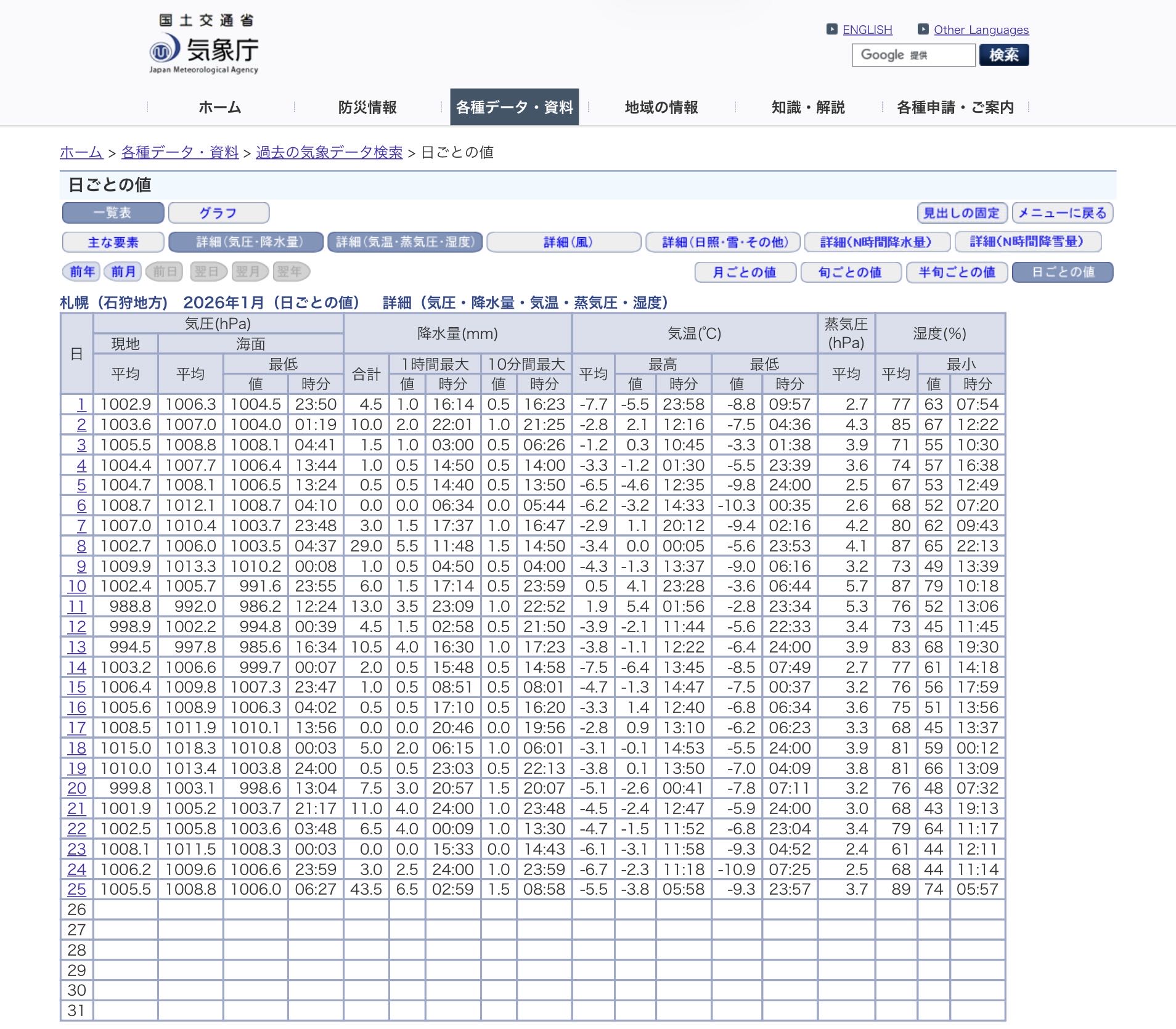Click the Japan Meteorological Agency logo
1176x1029 pixels.
click(x=204, y=46)
